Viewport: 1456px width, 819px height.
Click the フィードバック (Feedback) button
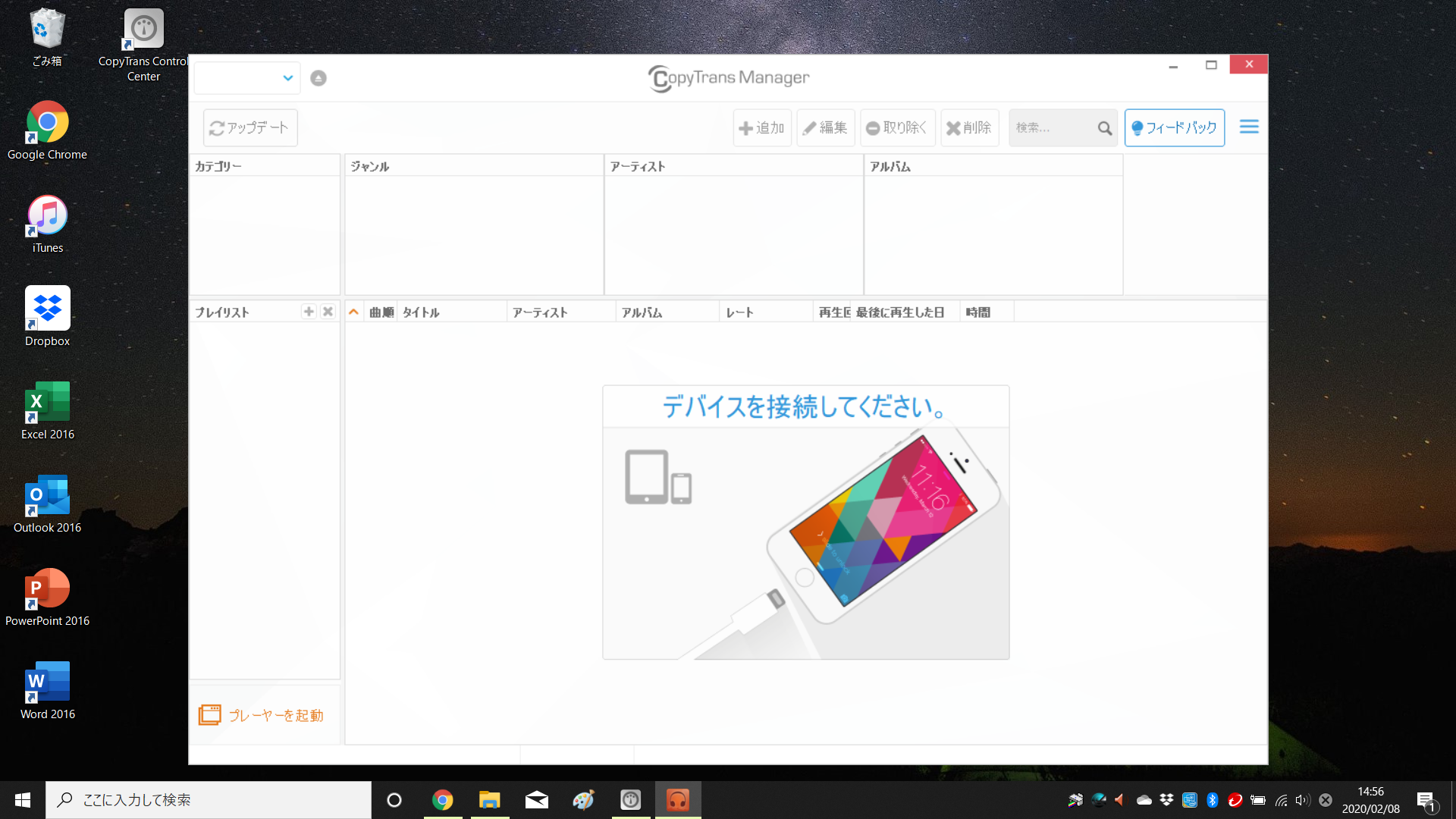click(1175, 127)
